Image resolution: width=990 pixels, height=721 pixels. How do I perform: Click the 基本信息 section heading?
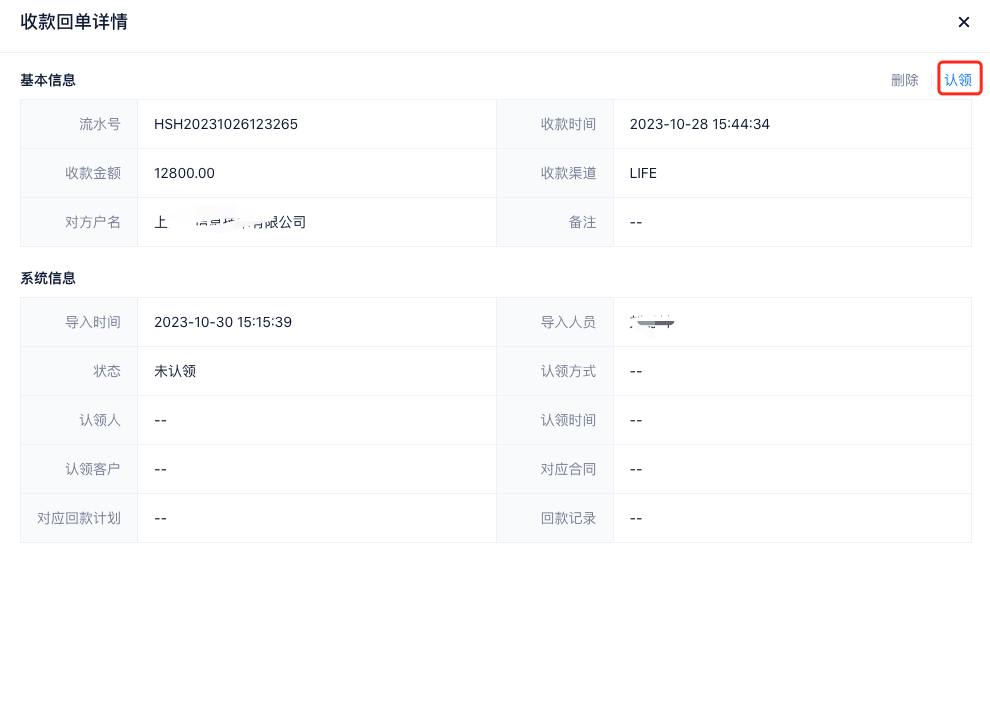pos(48,80)
